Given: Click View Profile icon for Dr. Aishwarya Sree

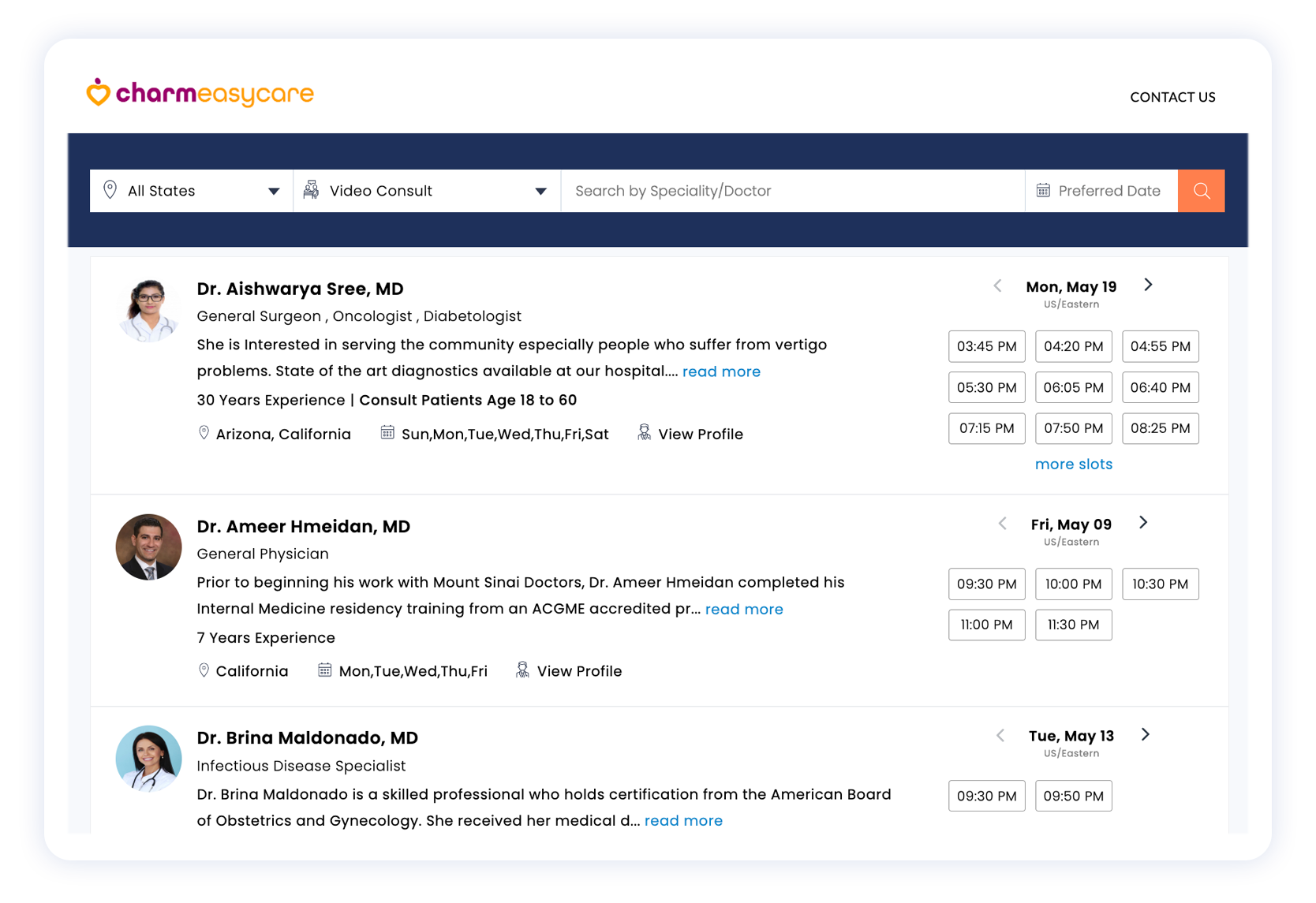Looking at the screenshot, I should coord(645,432).
